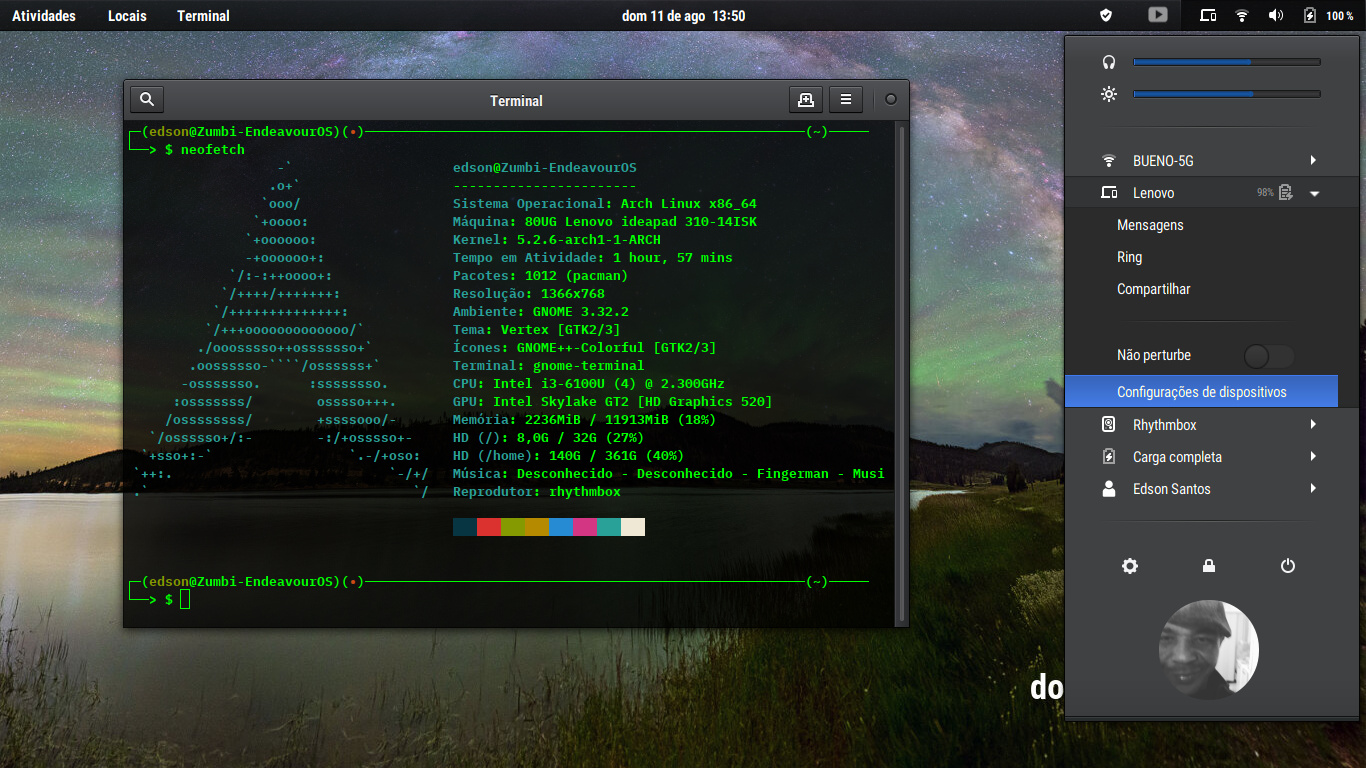Open the clock showing dom 11 de ago 13:50

click(x=683, y=15)
